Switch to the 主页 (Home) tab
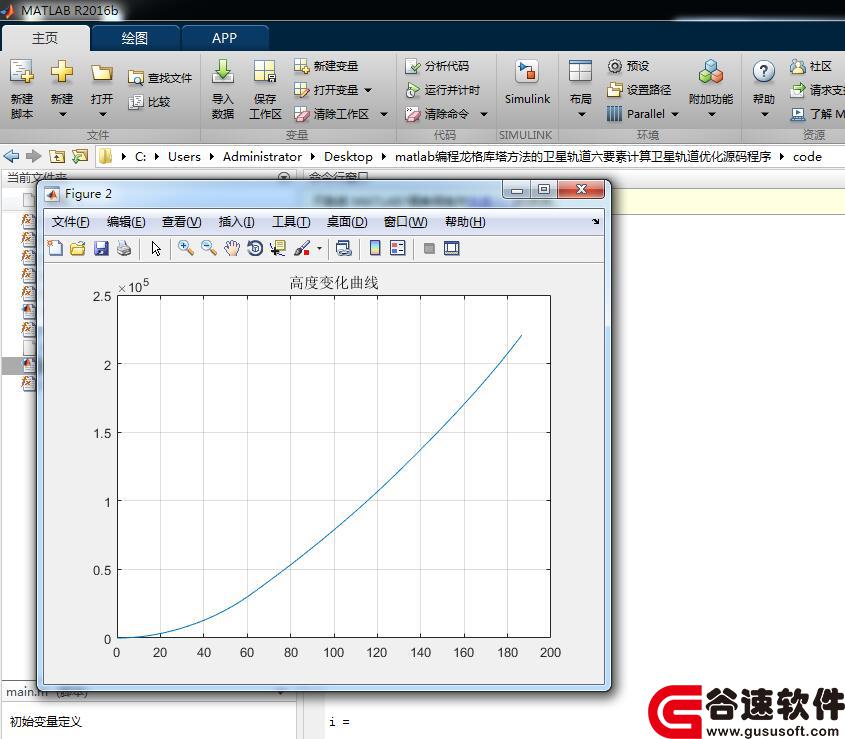Image resolution: width=845 pixels, height=739 pixels. pyautogui.click(x=45, y=38)
